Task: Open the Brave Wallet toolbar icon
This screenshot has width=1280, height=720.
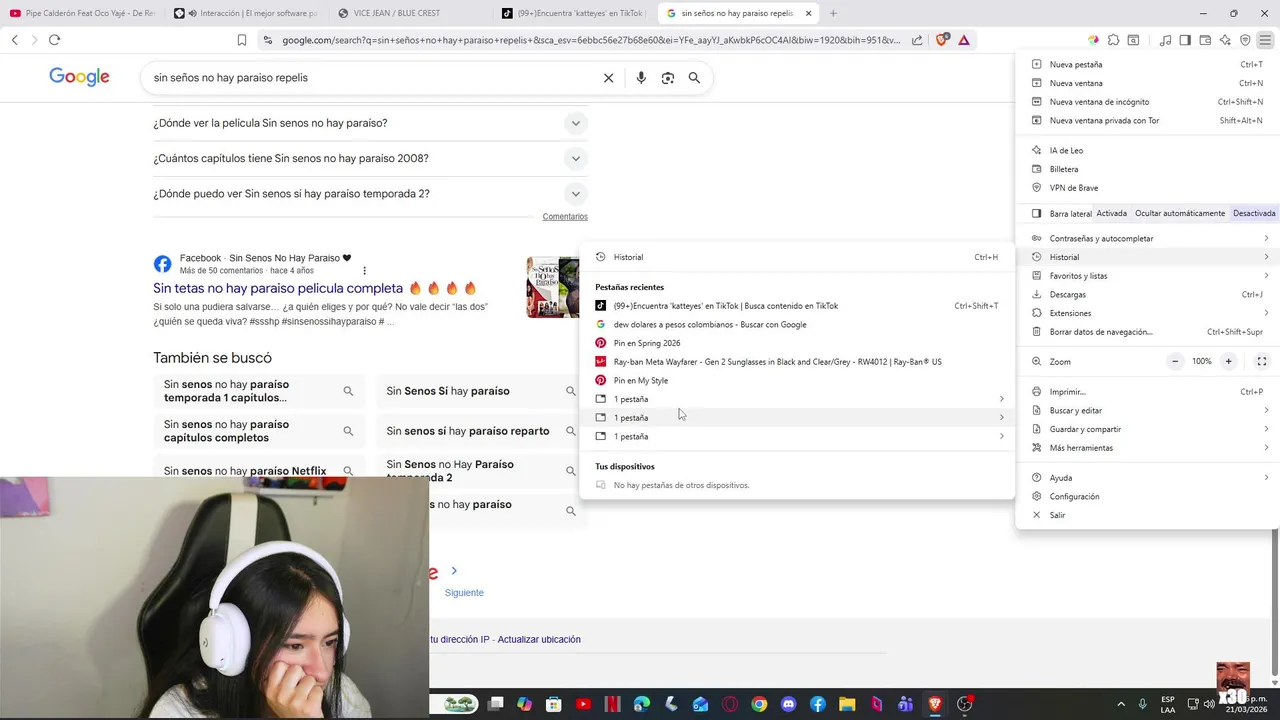Action: tap(1205, 40)
